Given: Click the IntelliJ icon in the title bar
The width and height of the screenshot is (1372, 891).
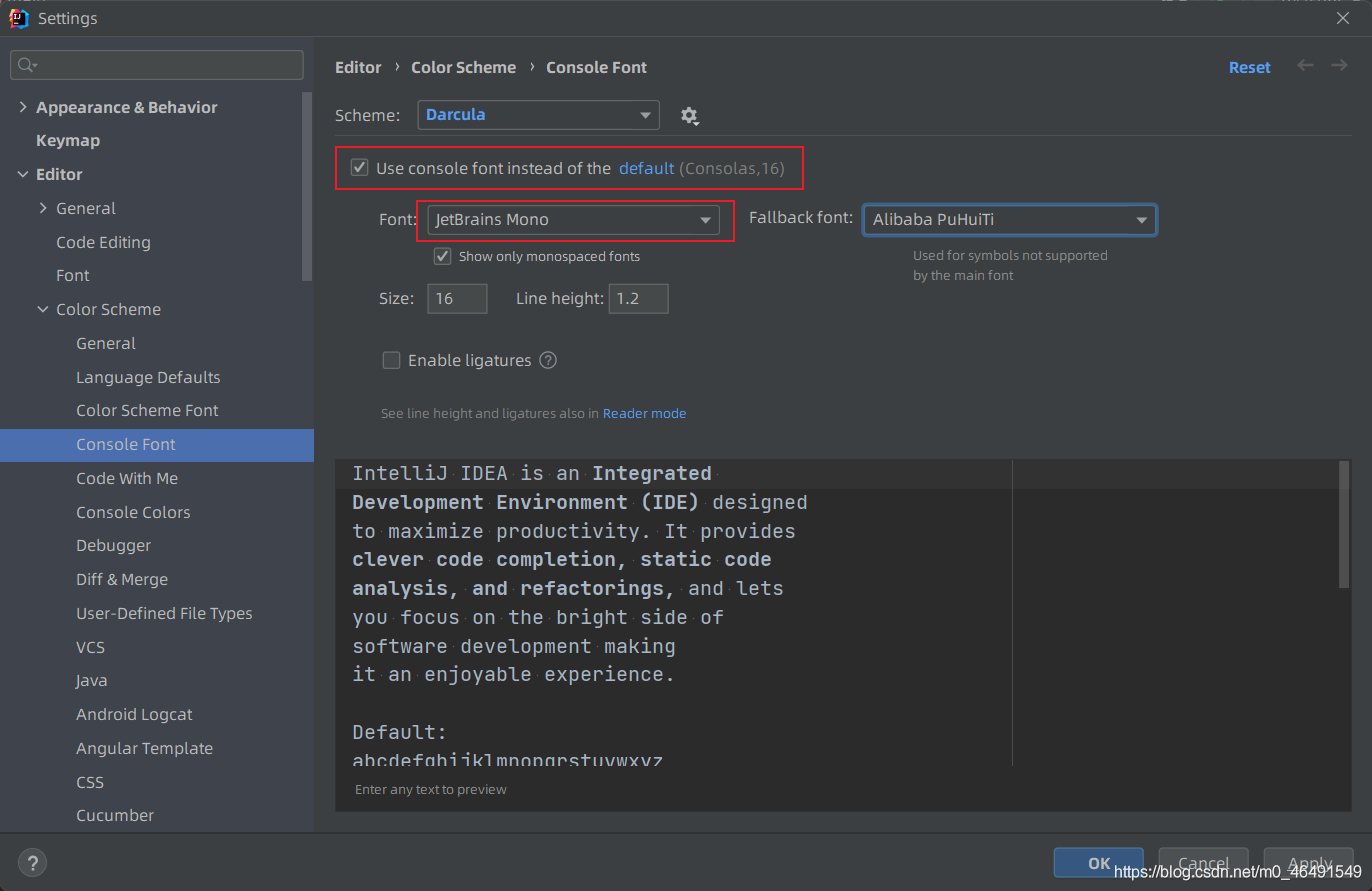Looking at the screenshot, I should pos(19,18).
